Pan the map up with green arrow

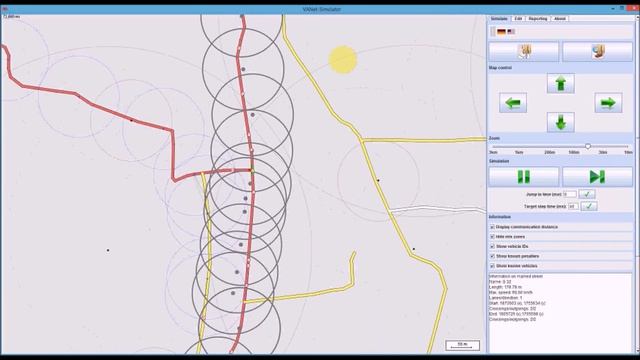(560, 83)
